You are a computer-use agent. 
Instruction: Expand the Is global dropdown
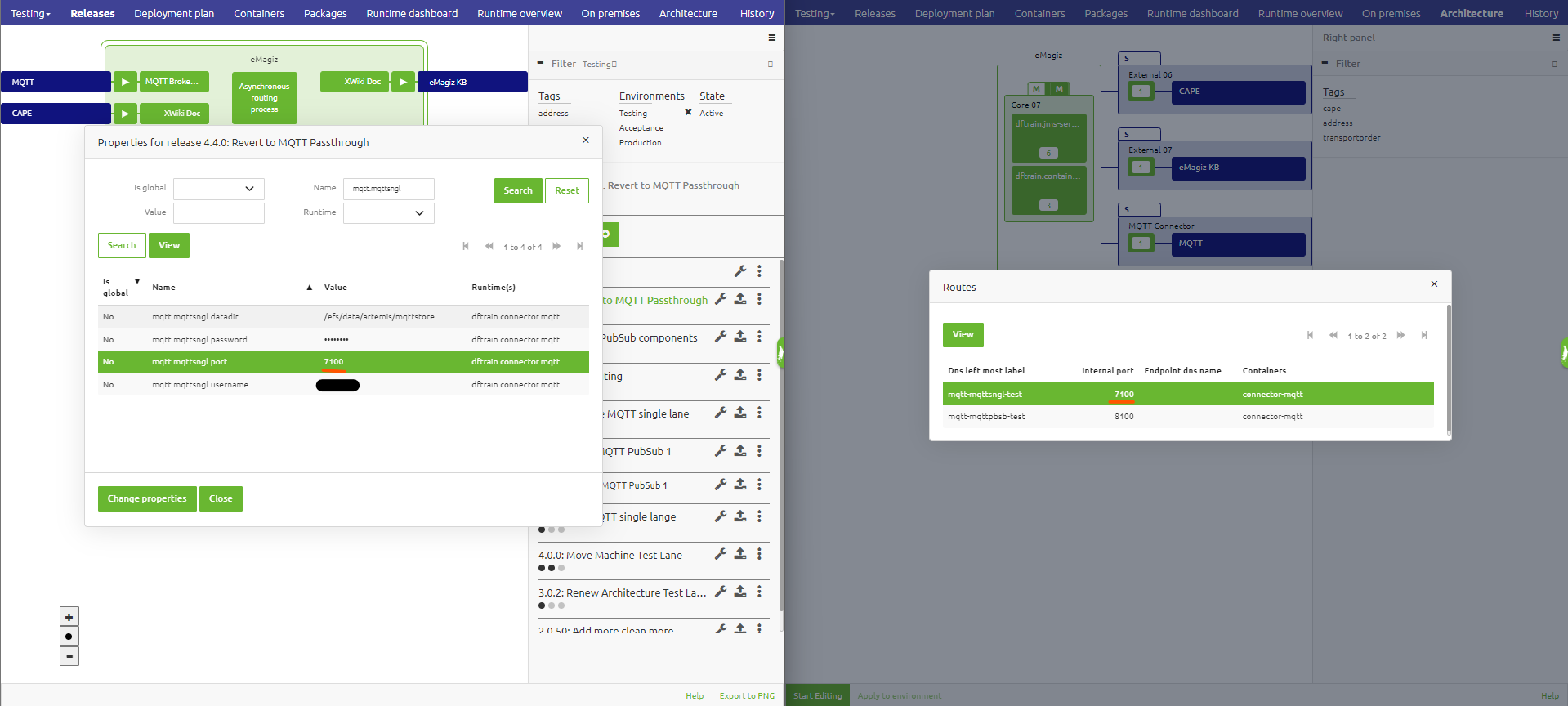click(x=219, y=189)
